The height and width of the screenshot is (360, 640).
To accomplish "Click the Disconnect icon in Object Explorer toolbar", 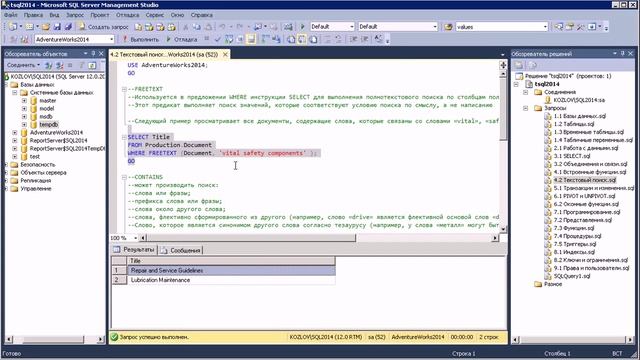I will (x=60, y=65).
